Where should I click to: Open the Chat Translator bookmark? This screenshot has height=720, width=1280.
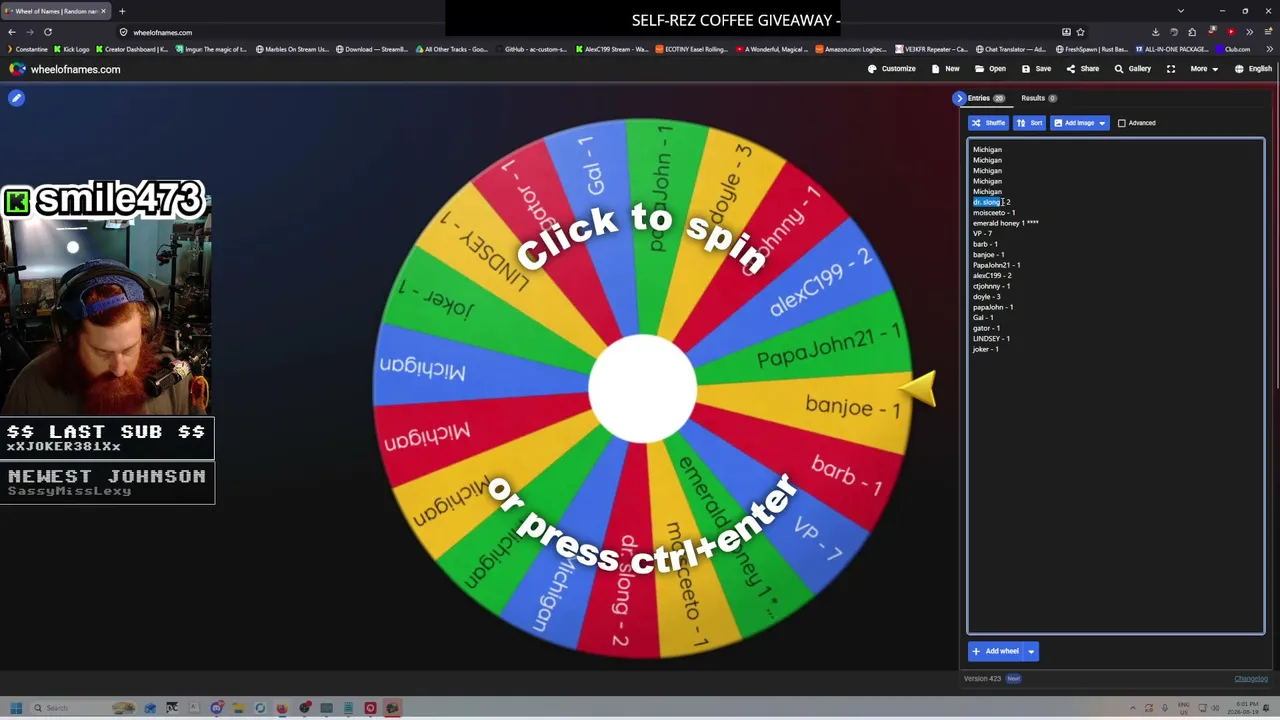click(x=1010, y=49)
